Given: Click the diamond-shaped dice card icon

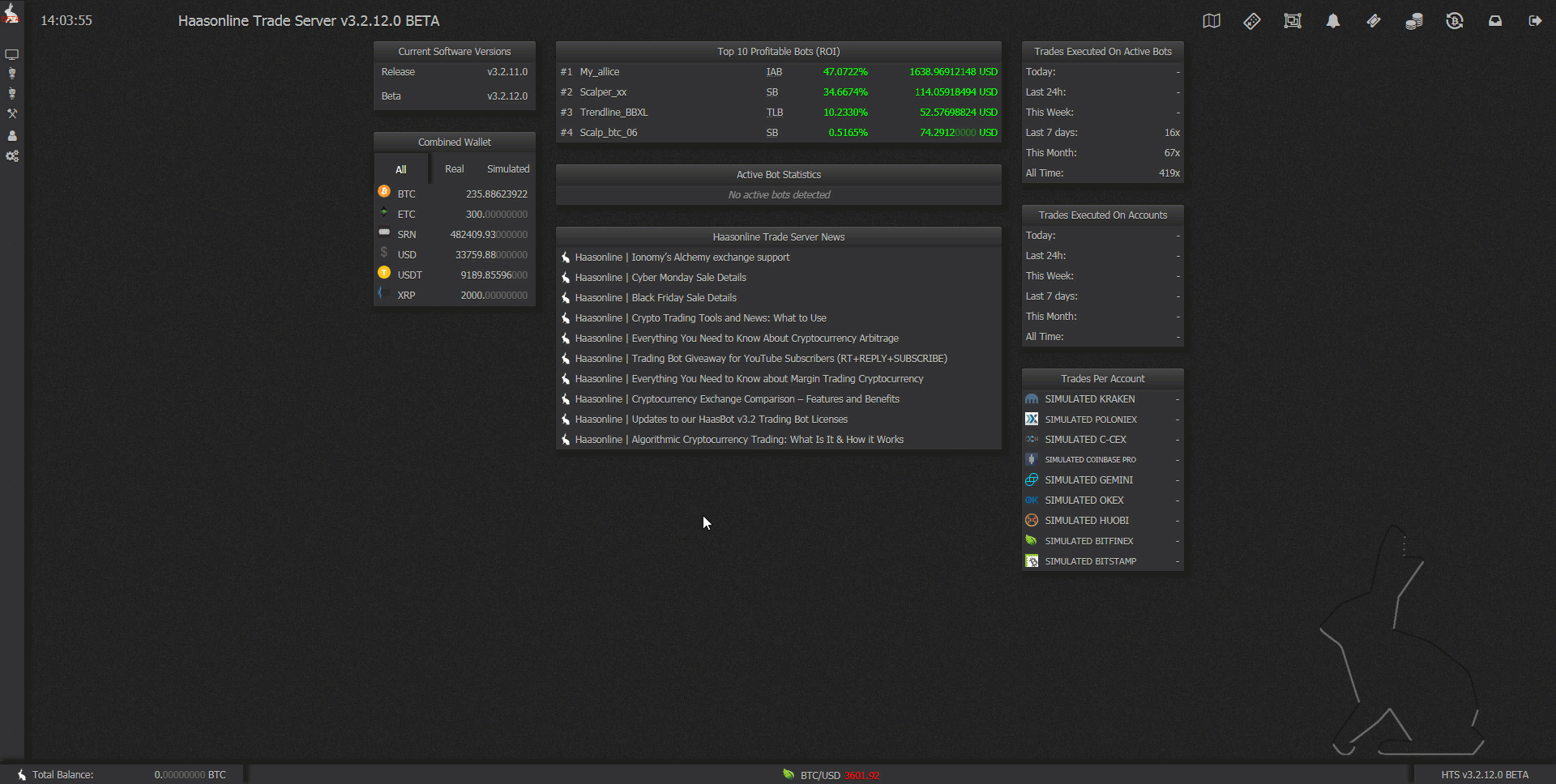Looking at the screenshot, I should (1252, 21).
